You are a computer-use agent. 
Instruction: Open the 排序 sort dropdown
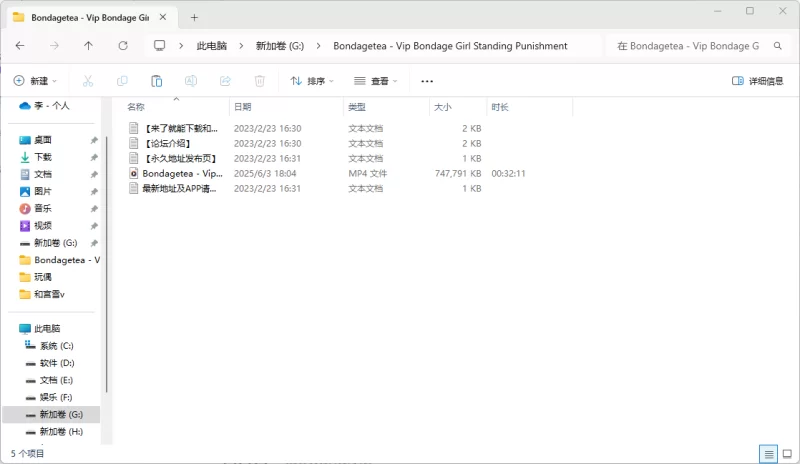pos(313,81)
